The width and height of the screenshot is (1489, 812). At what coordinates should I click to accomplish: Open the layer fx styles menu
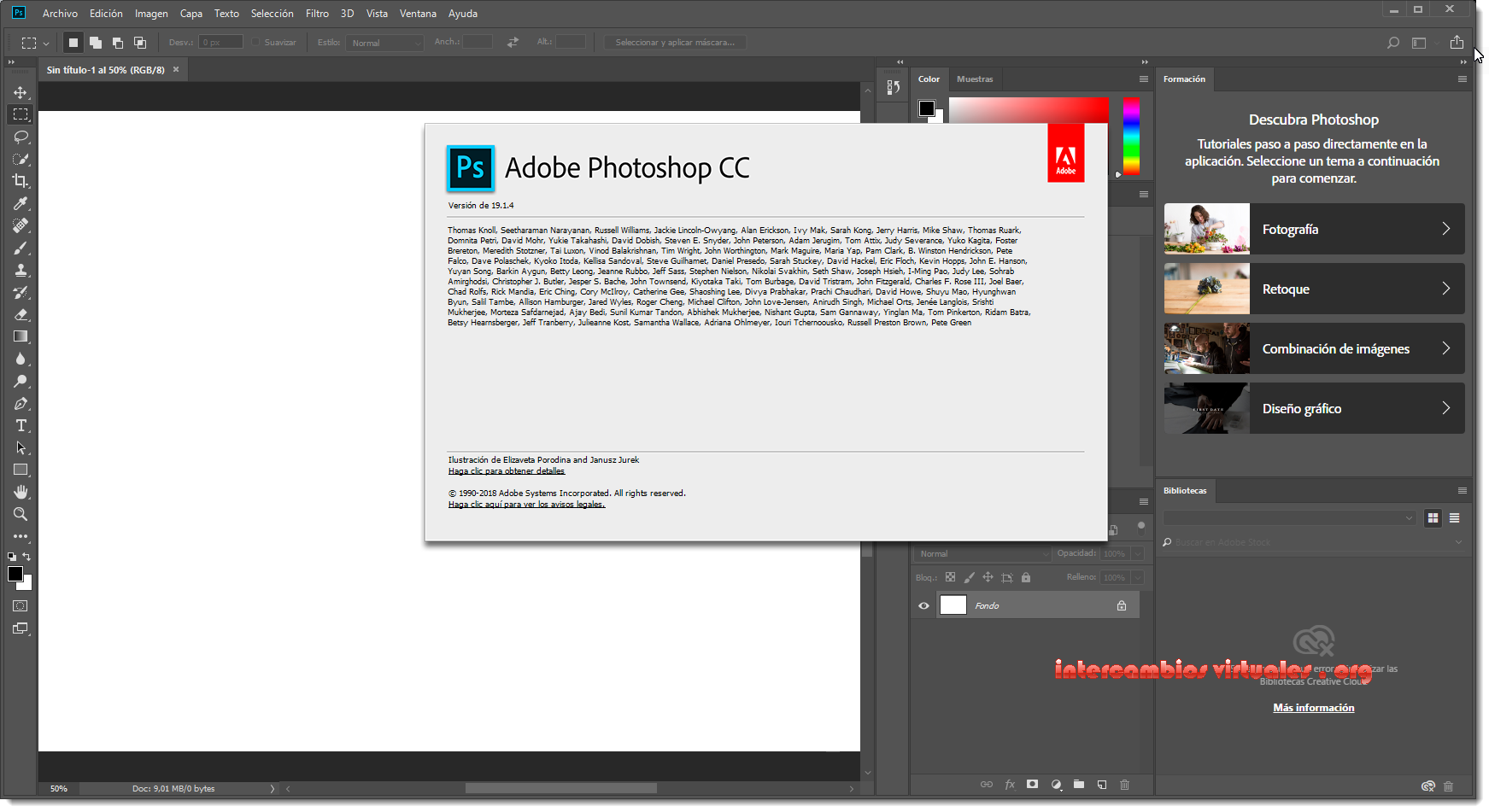click(1010, 785)
